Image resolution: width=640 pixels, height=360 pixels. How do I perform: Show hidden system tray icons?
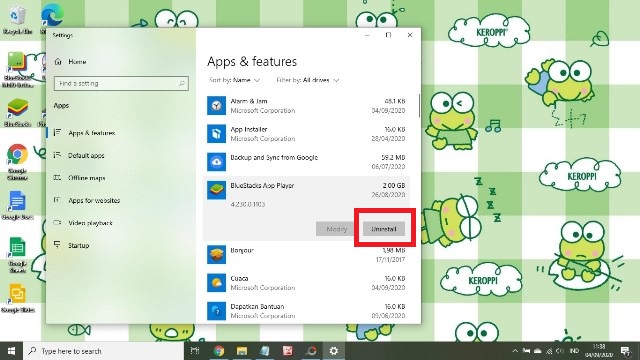515,351
